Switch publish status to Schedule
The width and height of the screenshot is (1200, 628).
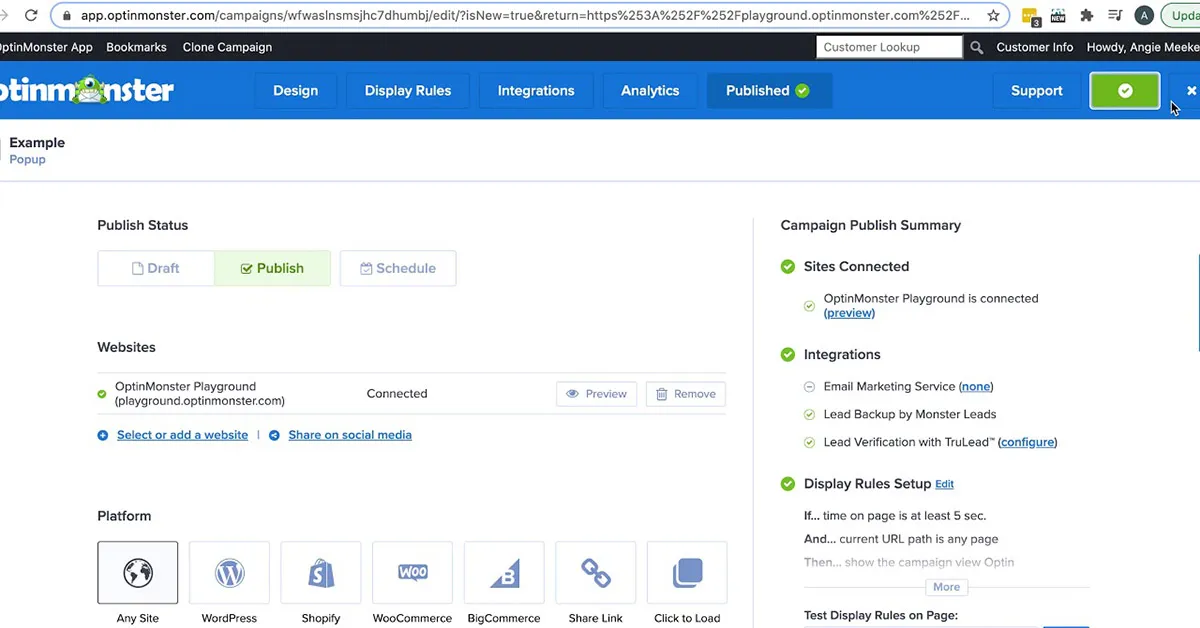point(398,268)
